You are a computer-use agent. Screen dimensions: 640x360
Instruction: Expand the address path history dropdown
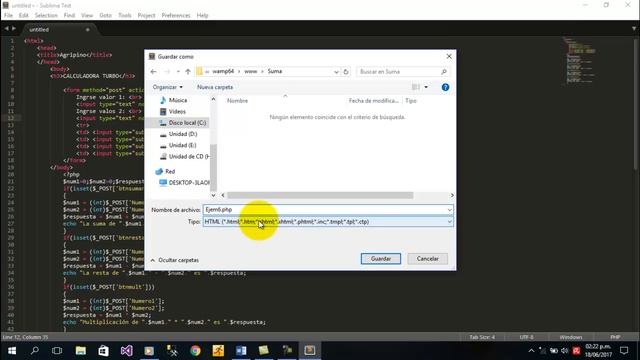pyautogui.click(x=336, y=71)
